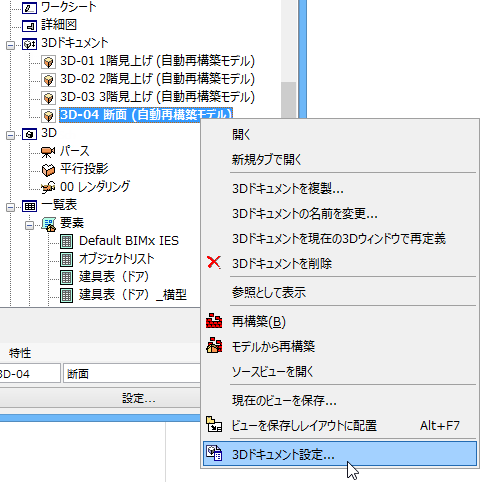This screenshot has width=483, height=482.
Task: Click the 3D-03 3階見上げ document icon
Action: coord(49,98)
